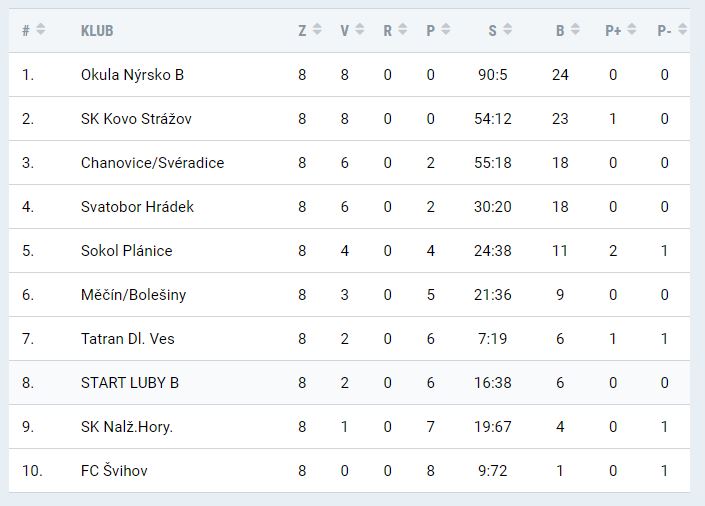Sort by S score arrows icon

[508, 30]
